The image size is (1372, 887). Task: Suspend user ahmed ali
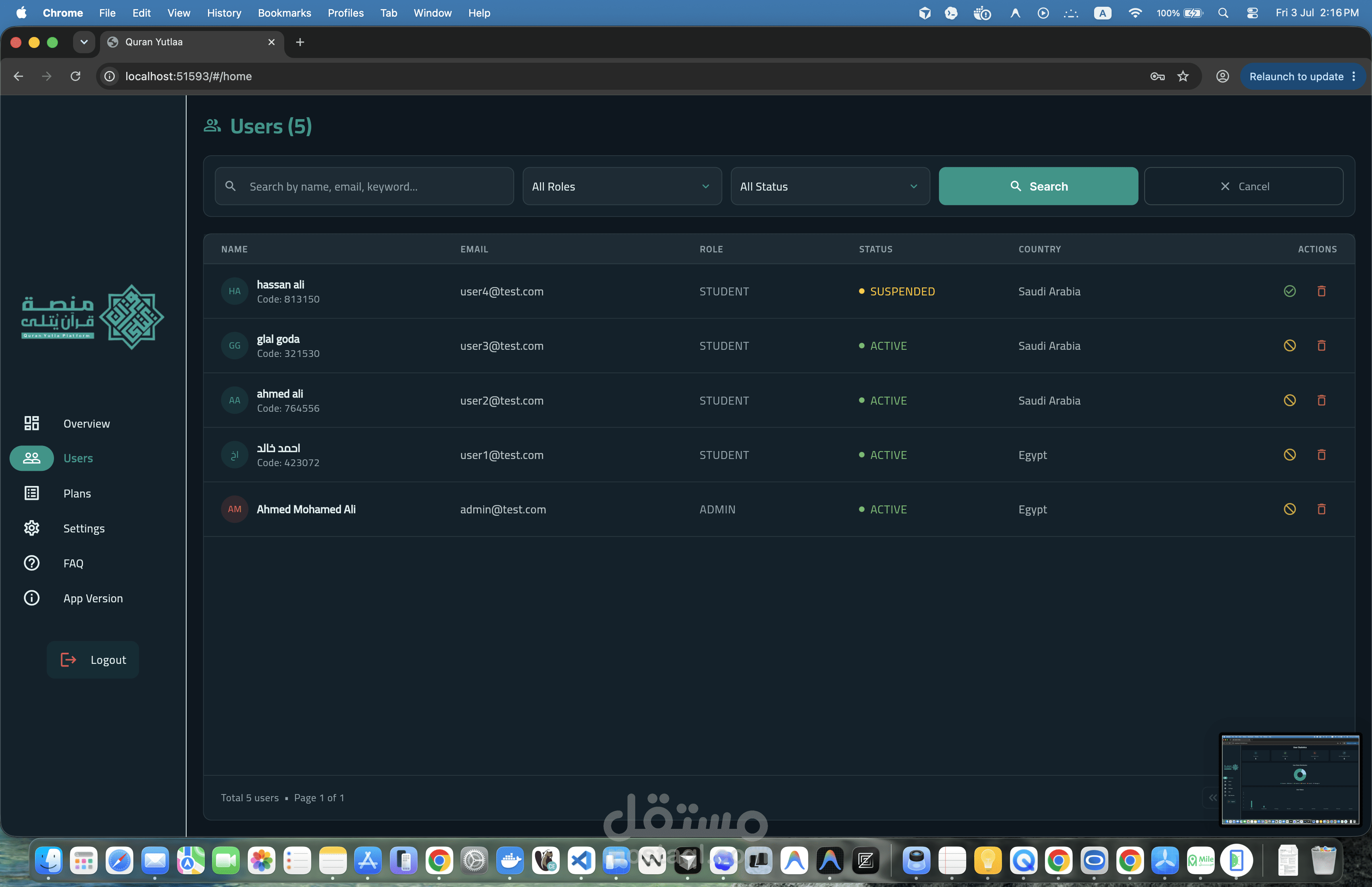pyautogui.click(x=1290, y=400)
